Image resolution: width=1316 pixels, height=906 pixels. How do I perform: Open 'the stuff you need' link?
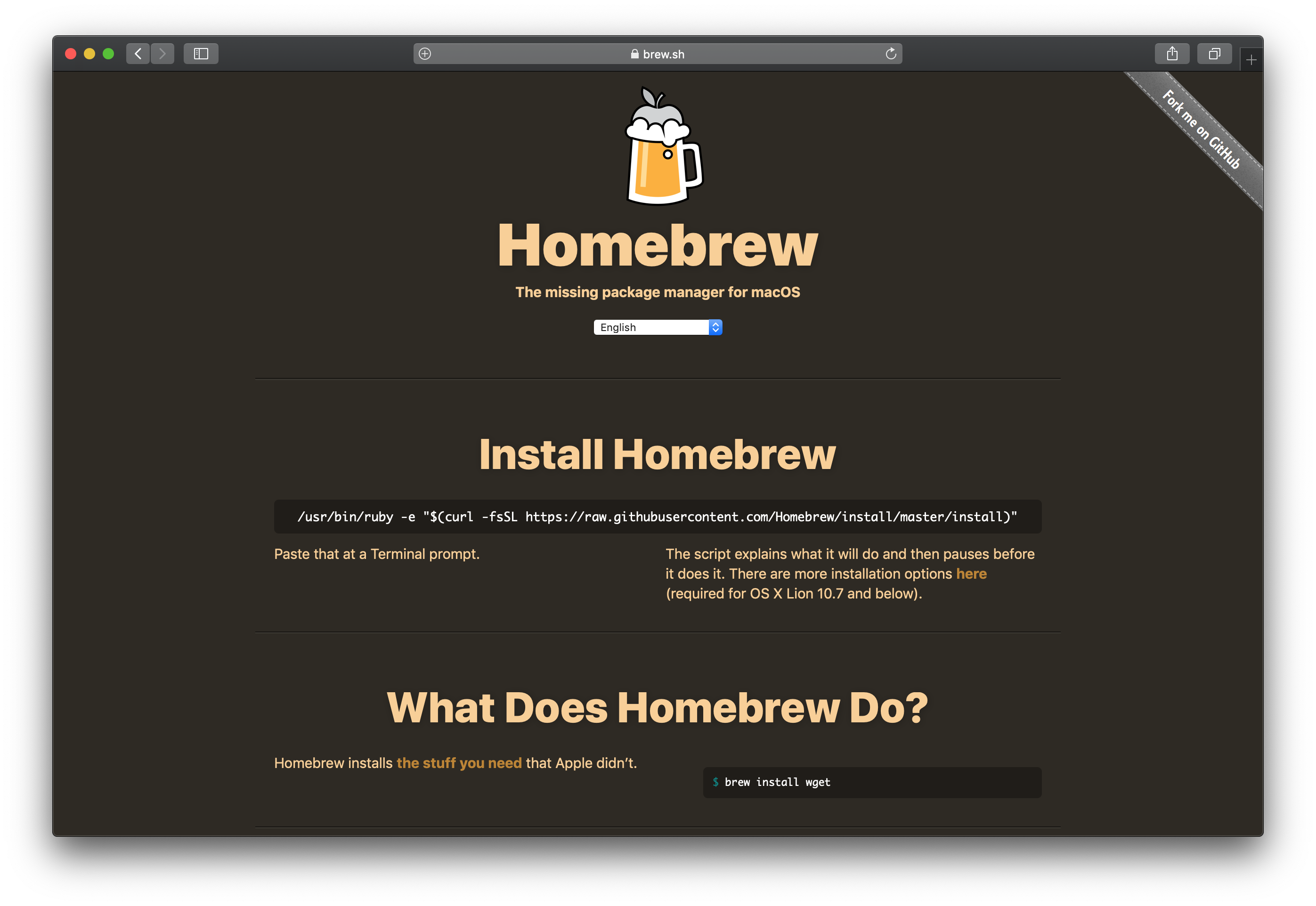click(x=459, y=763)
